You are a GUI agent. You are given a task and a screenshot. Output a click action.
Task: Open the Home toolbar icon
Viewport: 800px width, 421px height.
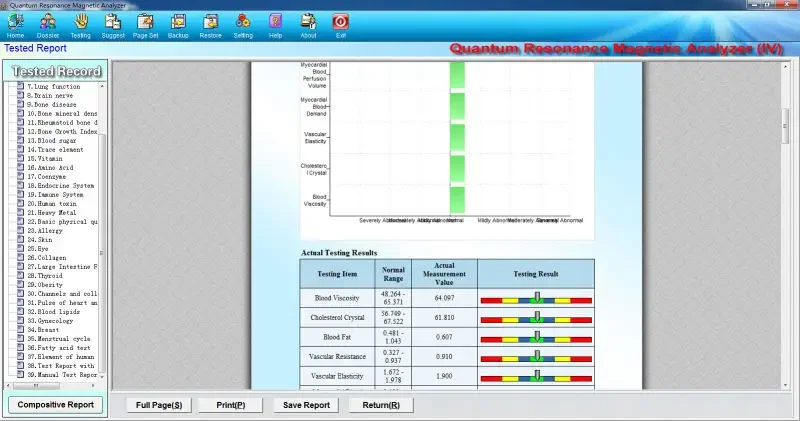pos(15,26)
